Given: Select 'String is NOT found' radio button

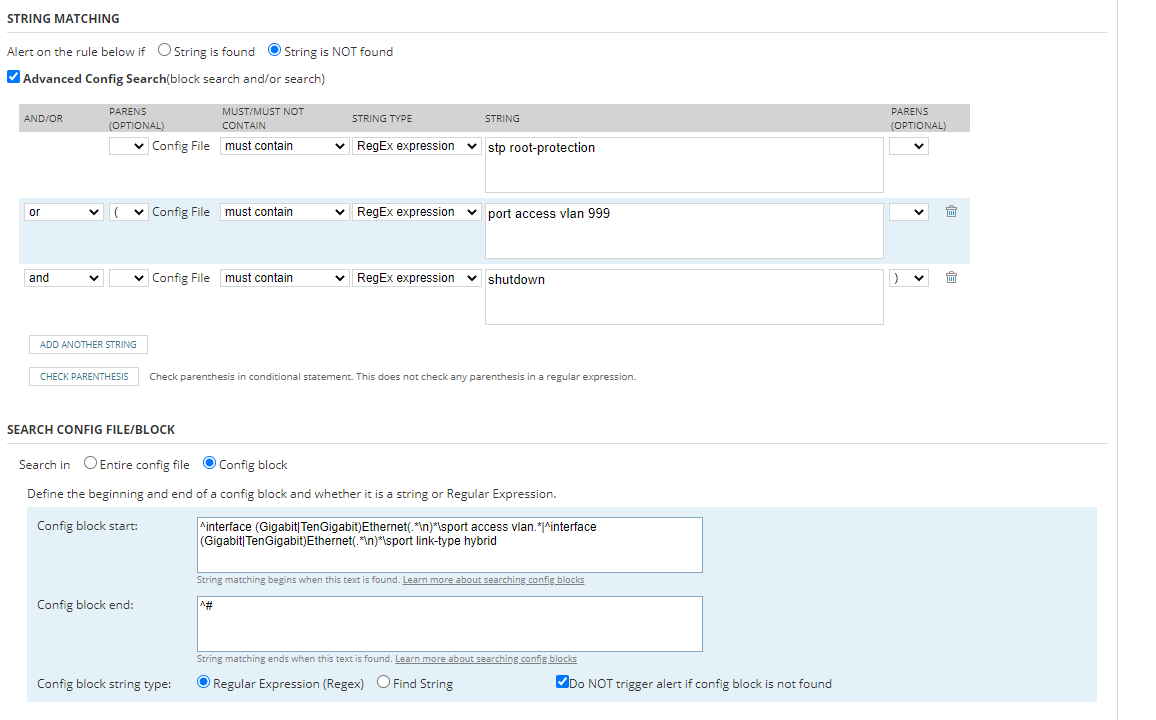Looking at the screenshot, I should click(274, 50).
